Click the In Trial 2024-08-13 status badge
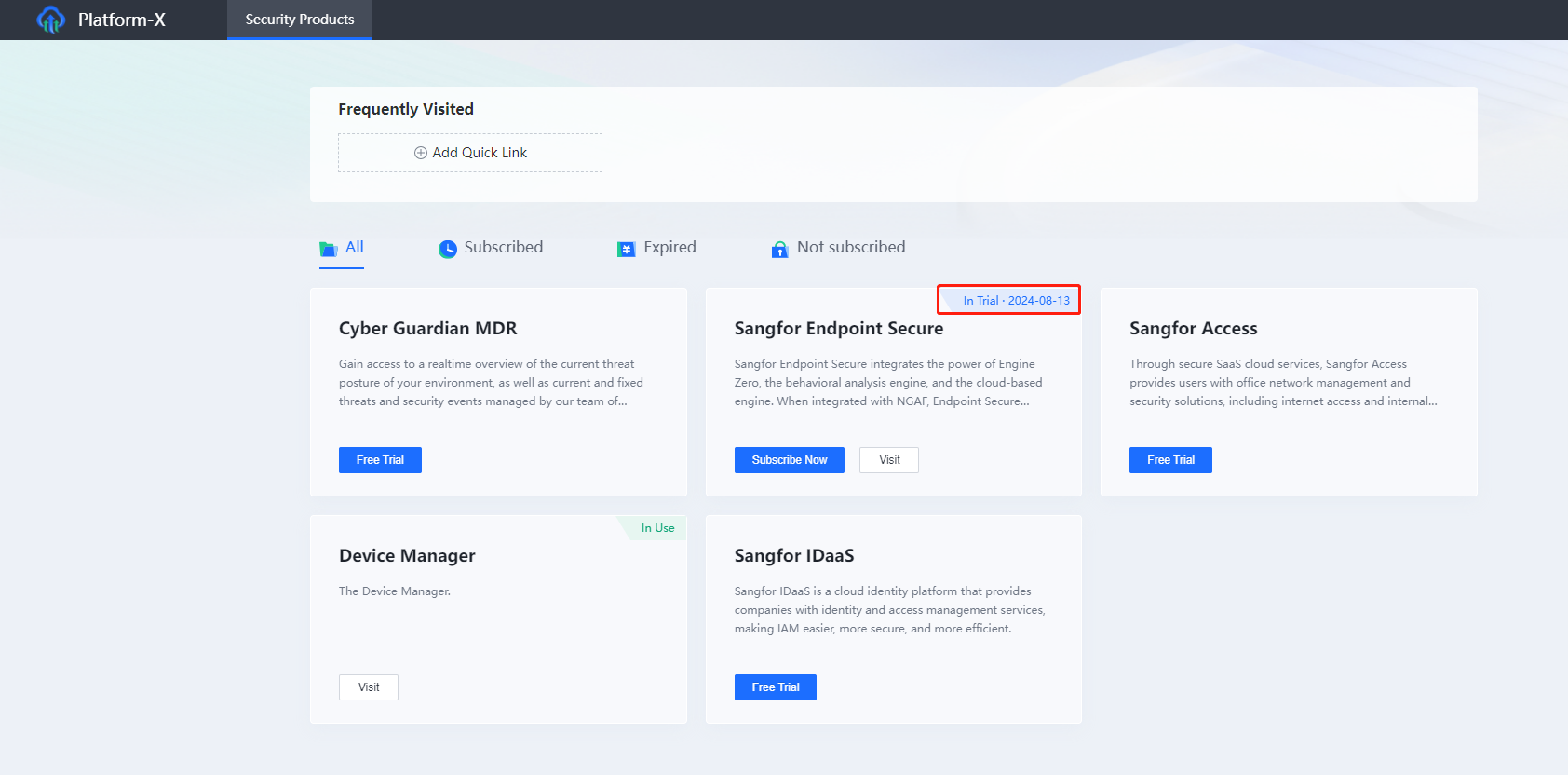This screenshot has width=1568, height=775. click(1009, 300)
